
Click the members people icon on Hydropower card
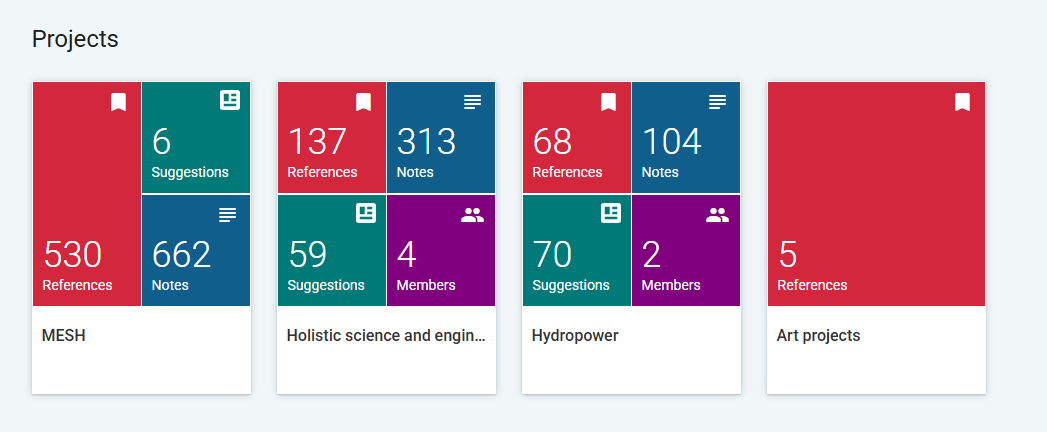point(717,214)
